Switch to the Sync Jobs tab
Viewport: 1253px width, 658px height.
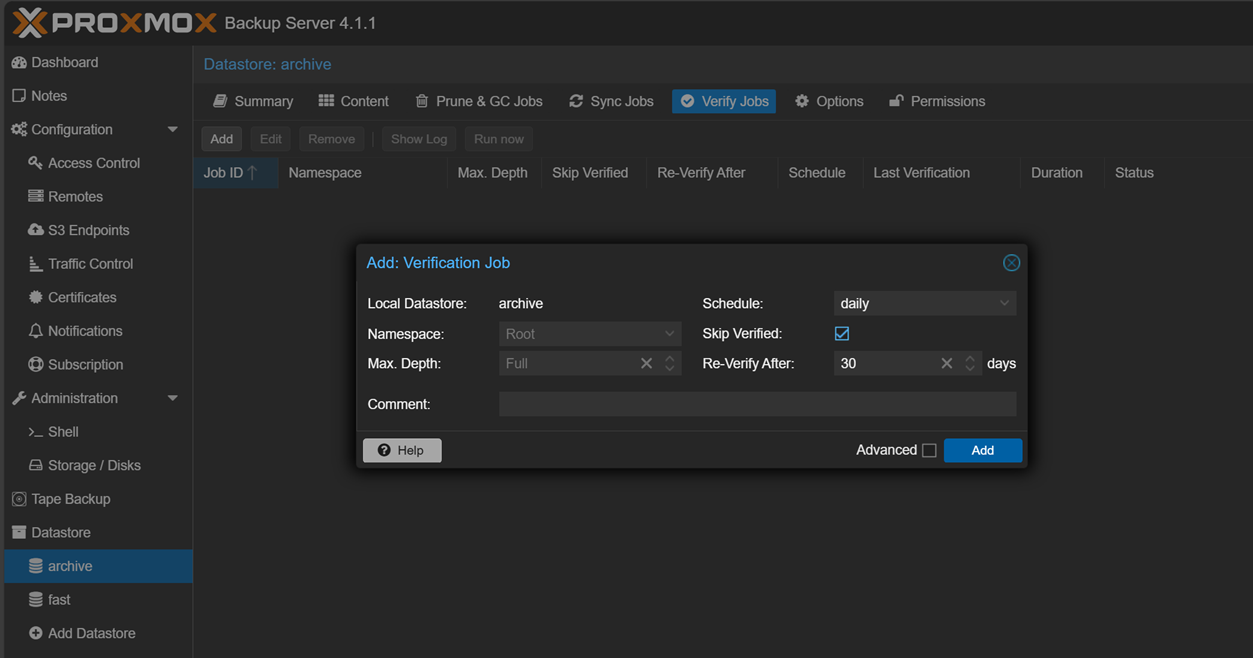click(x=611, y=101)
